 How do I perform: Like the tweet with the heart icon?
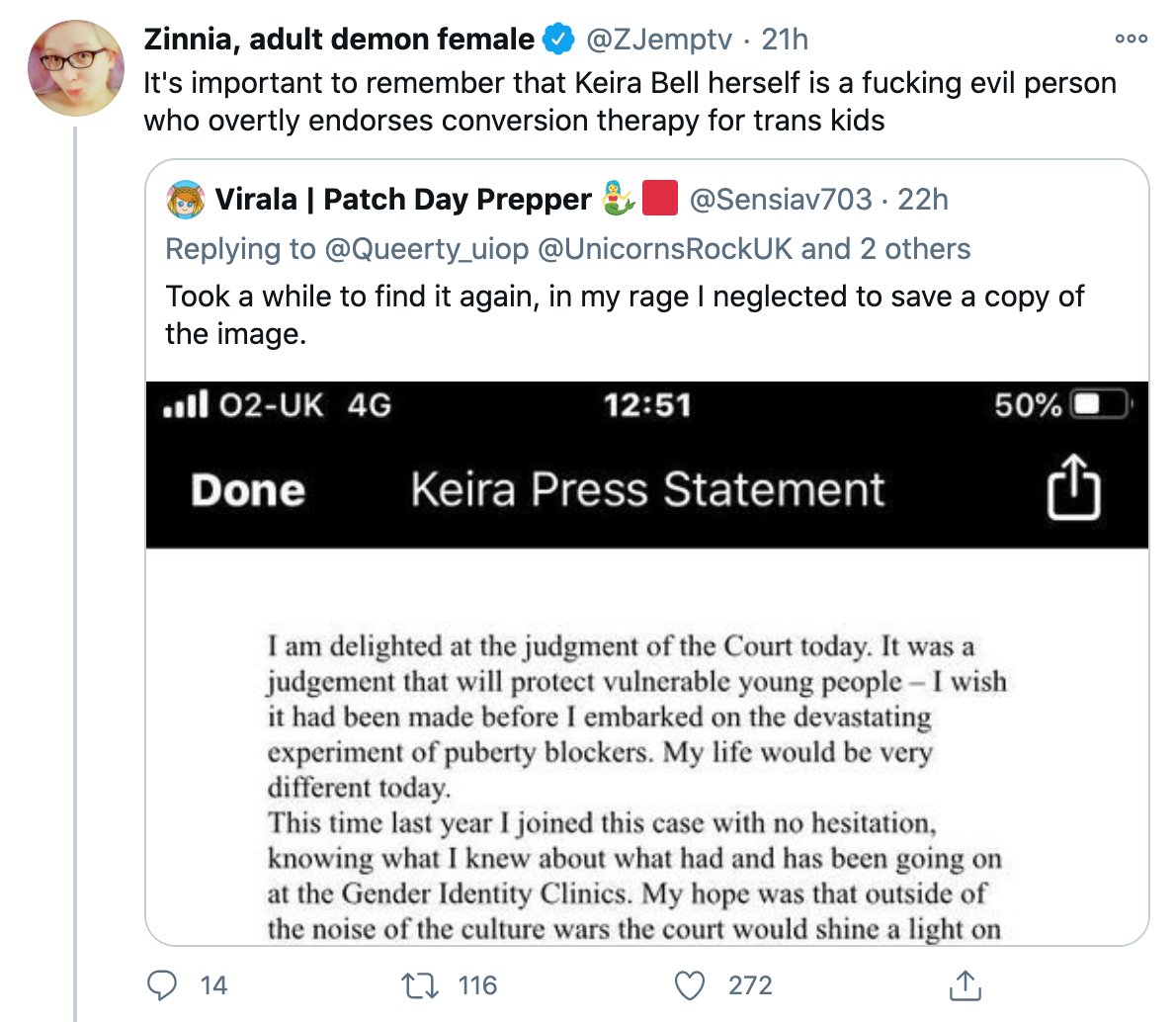click(689, 985)
